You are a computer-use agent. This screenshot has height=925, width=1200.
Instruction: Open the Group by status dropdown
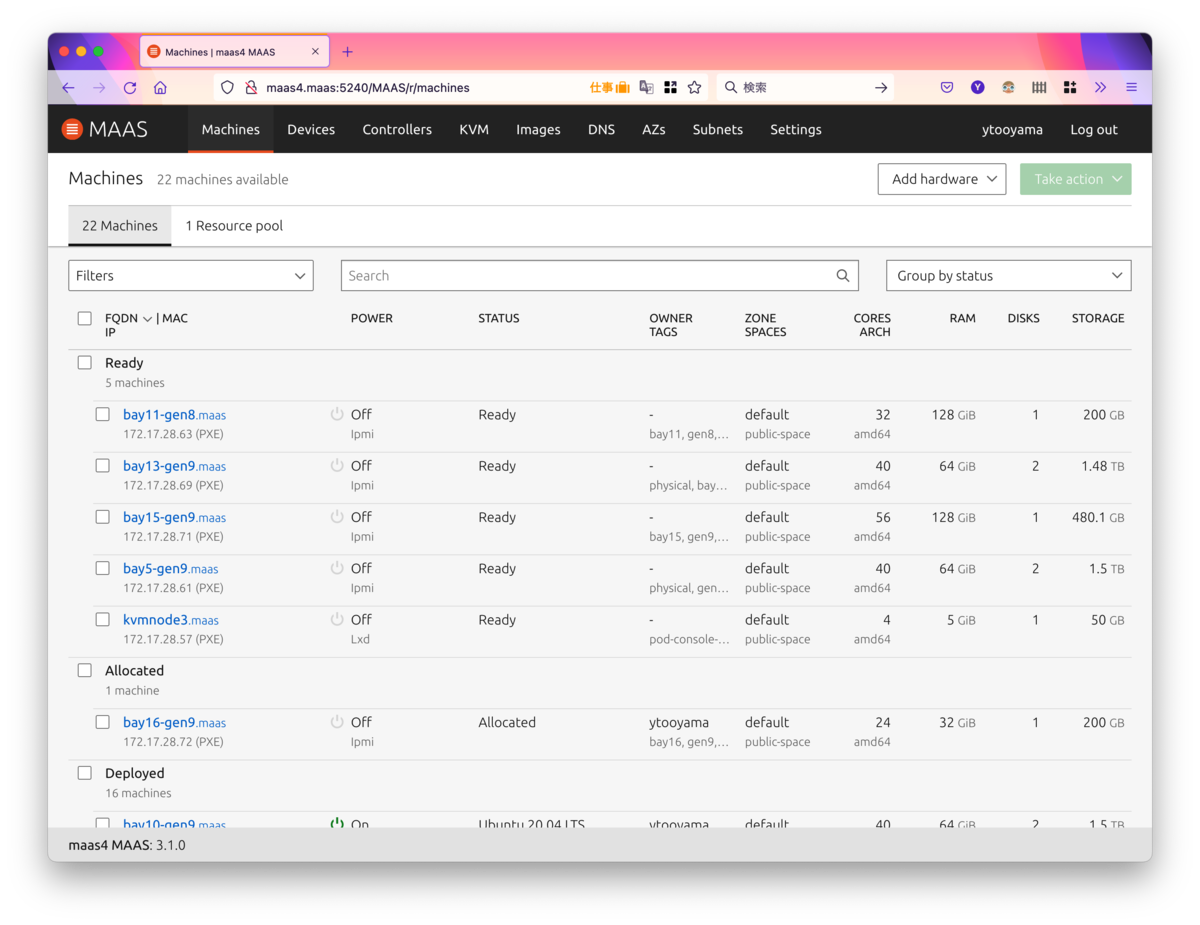(1009, 276)
